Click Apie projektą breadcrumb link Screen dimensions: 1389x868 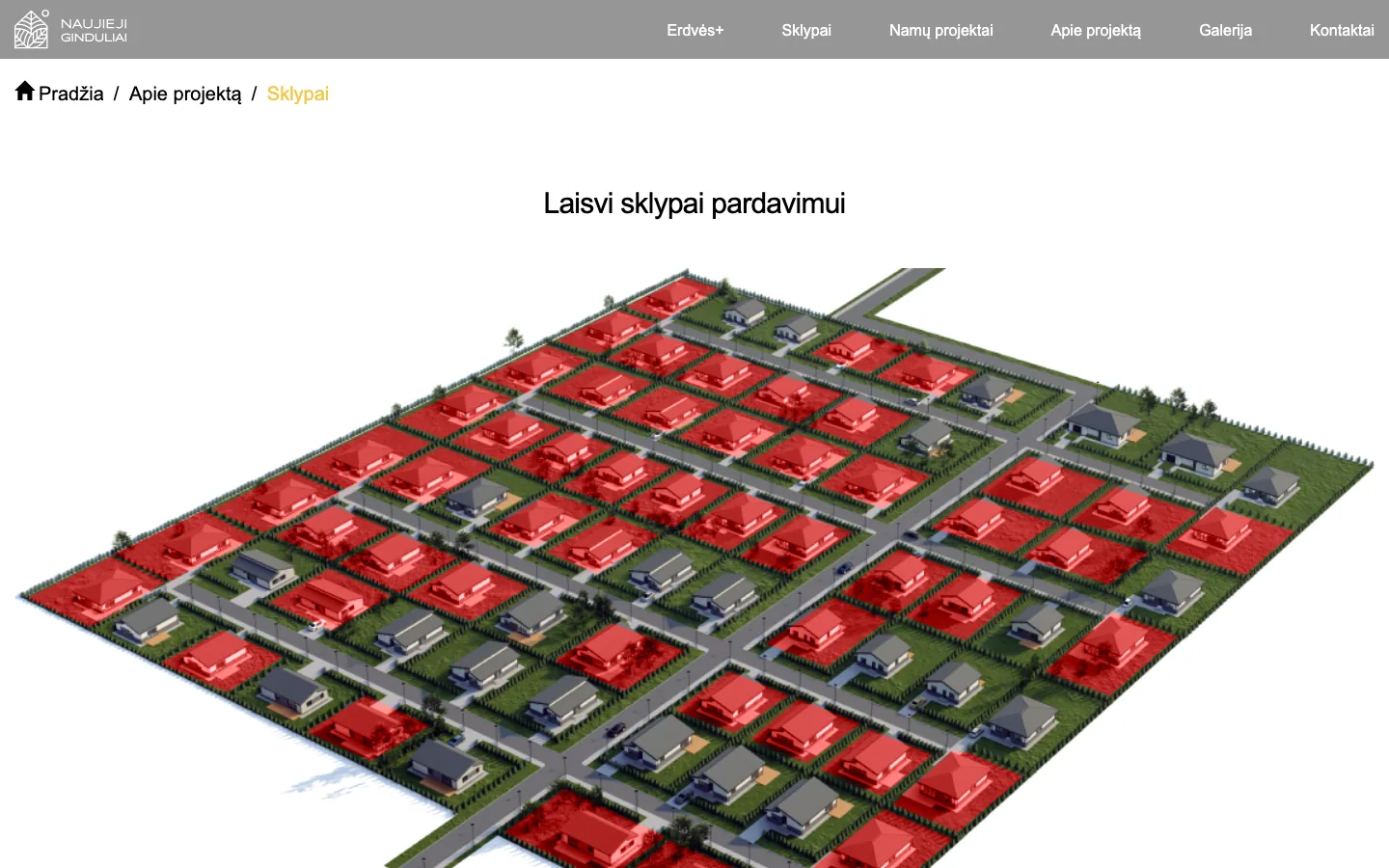[185, 94]
